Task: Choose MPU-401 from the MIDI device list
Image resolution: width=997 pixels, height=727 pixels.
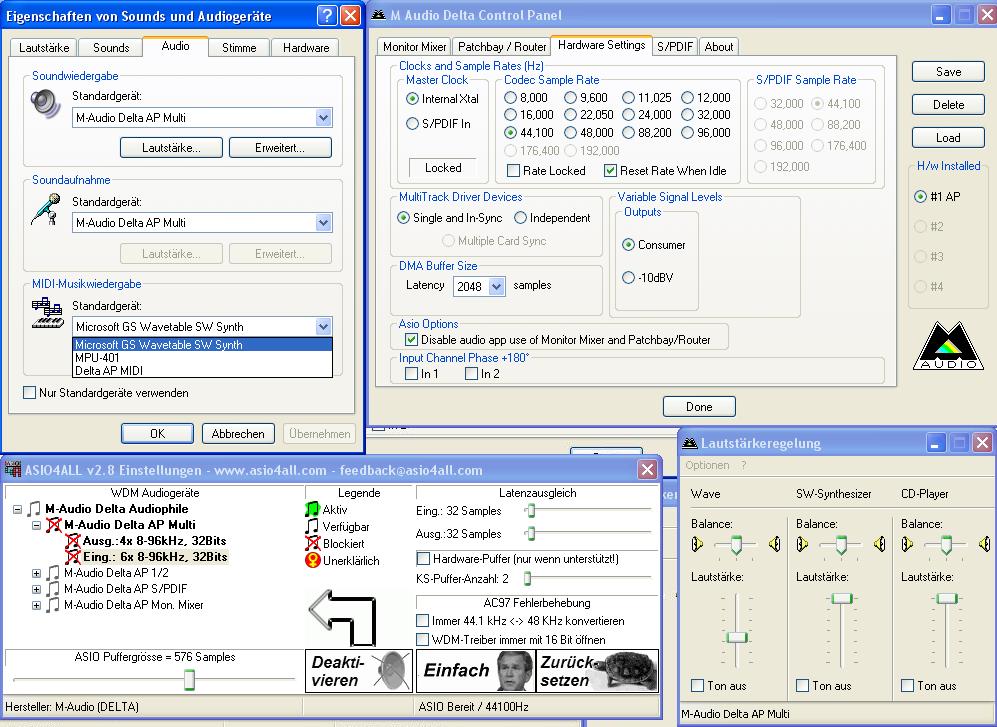Action: [x=202, y=357]
